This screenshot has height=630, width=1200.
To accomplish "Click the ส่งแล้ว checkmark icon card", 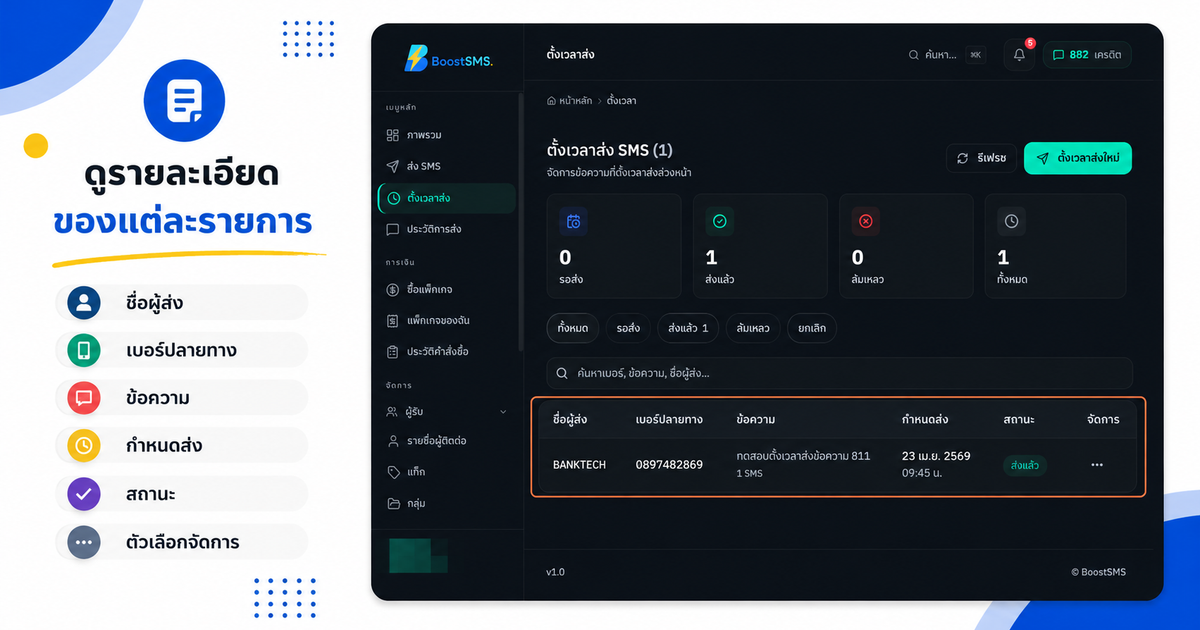I will pyautogui.click(x=760, y=246).
